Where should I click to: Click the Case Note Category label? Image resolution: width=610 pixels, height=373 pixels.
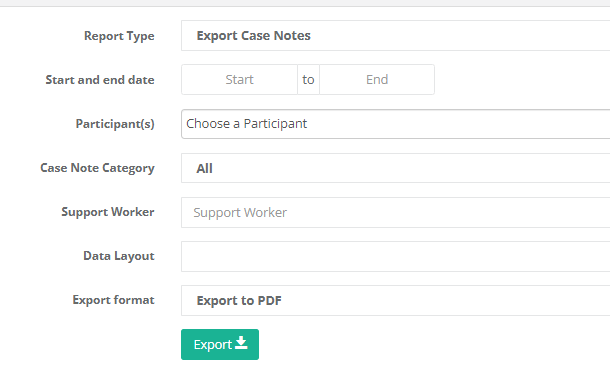(97, 168)
